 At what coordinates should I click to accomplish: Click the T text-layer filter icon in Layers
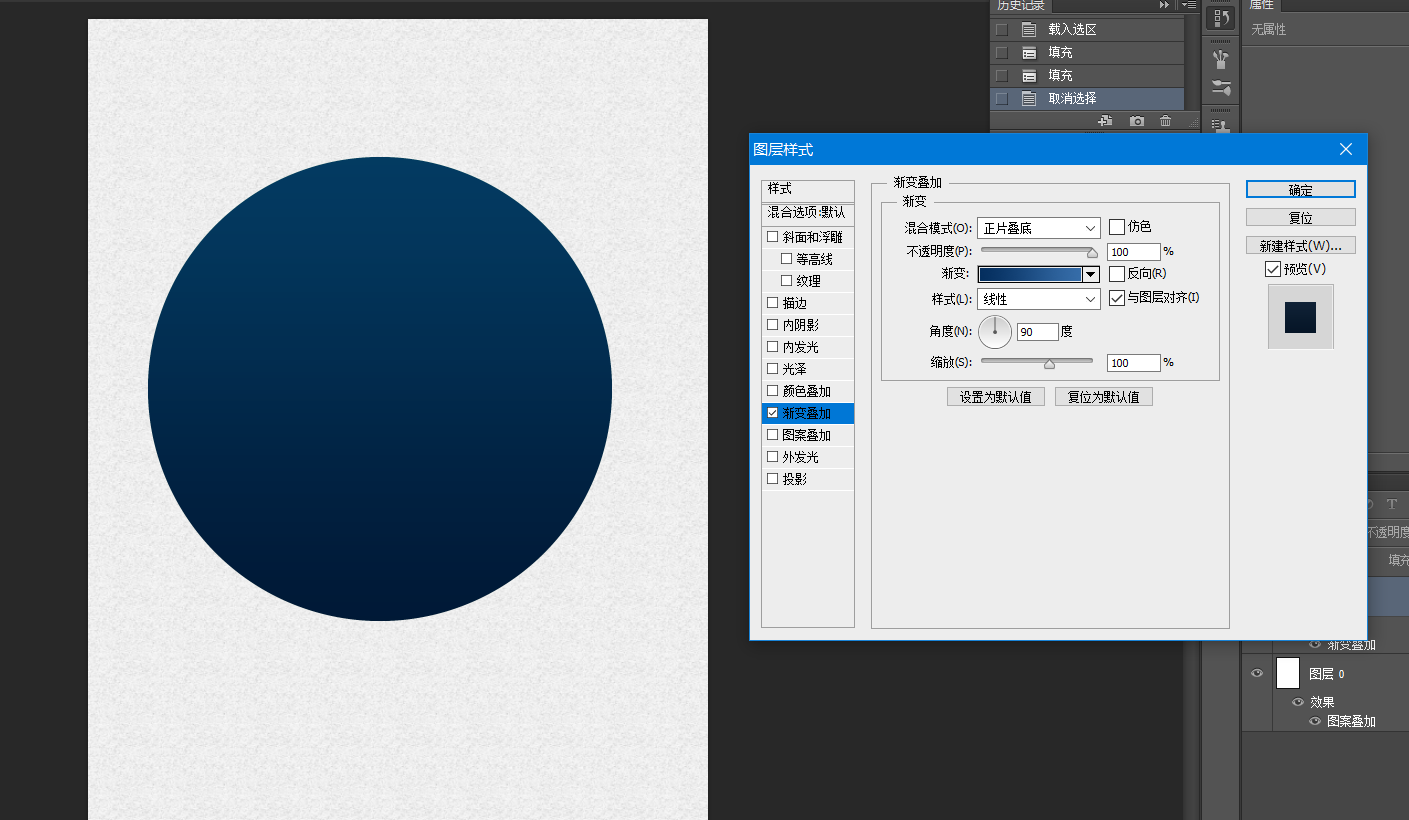[1391, 505]
